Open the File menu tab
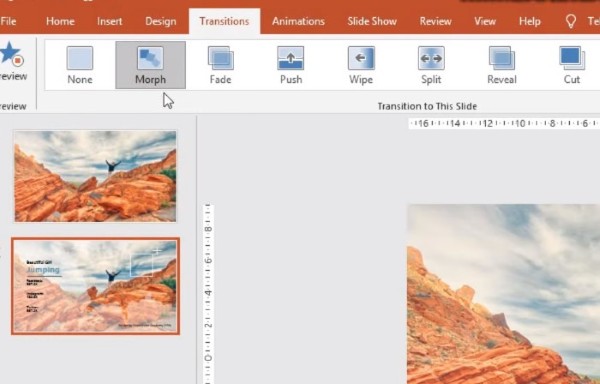600x384 pixels. point(8,21)
